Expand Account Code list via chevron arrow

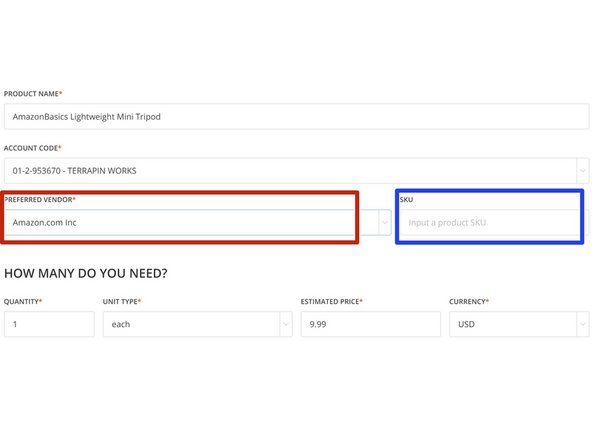(583, 171)
